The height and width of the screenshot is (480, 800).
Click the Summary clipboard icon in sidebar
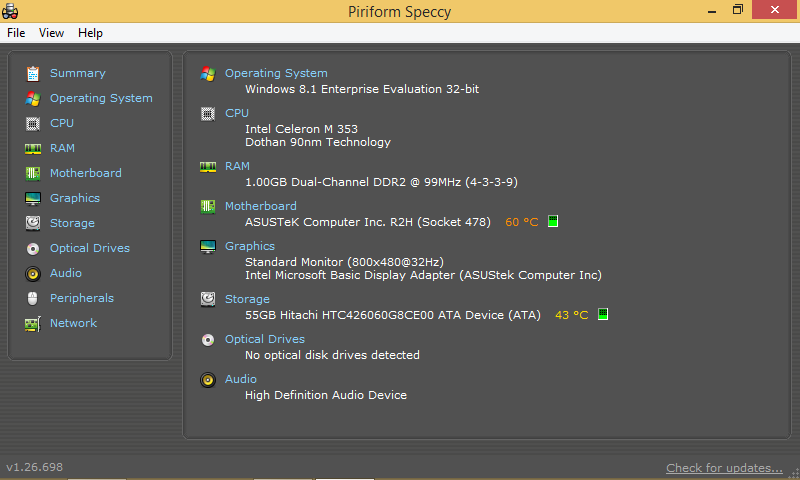[33, 73]
